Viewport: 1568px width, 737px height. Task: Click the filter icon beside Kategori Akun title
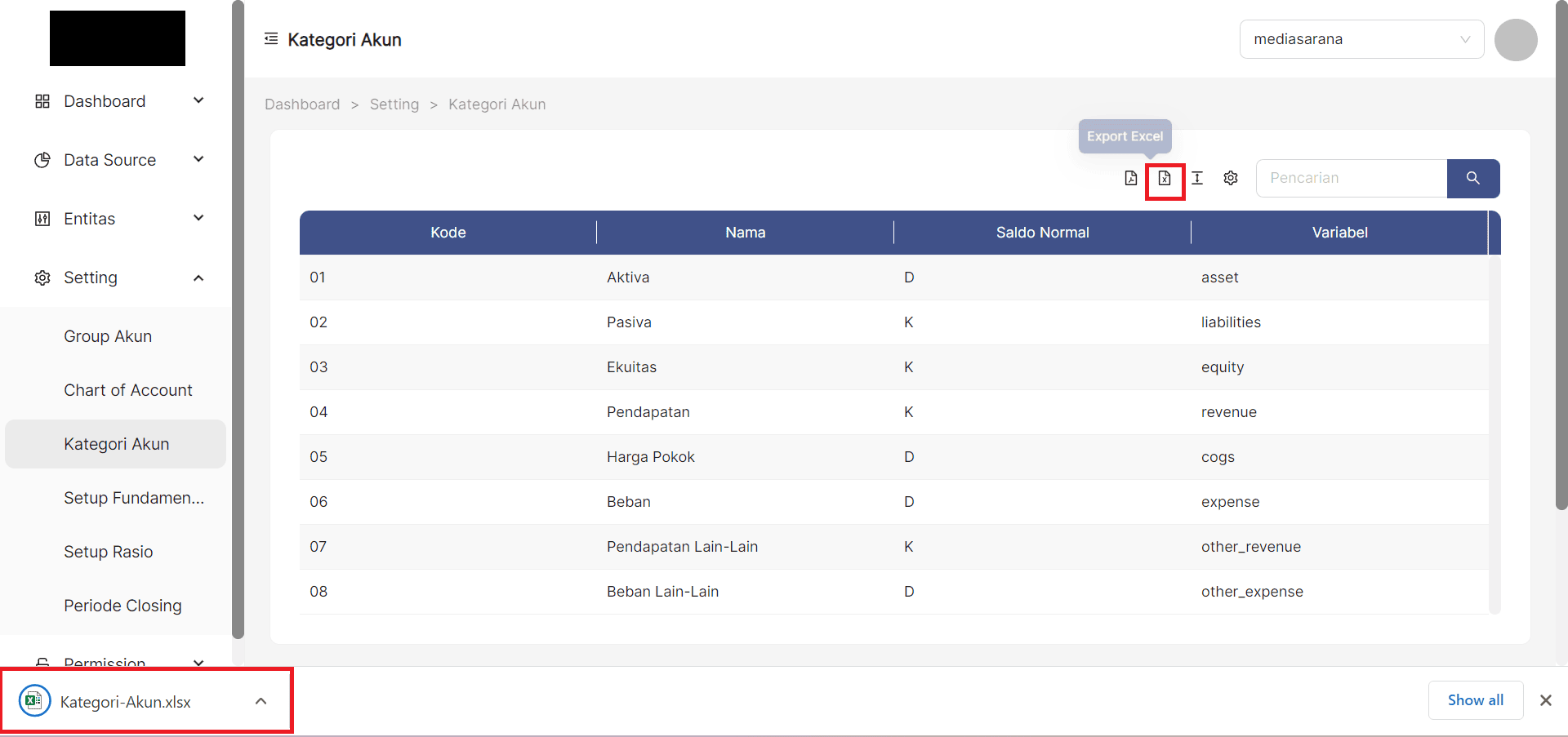click(x=270, y=38)
